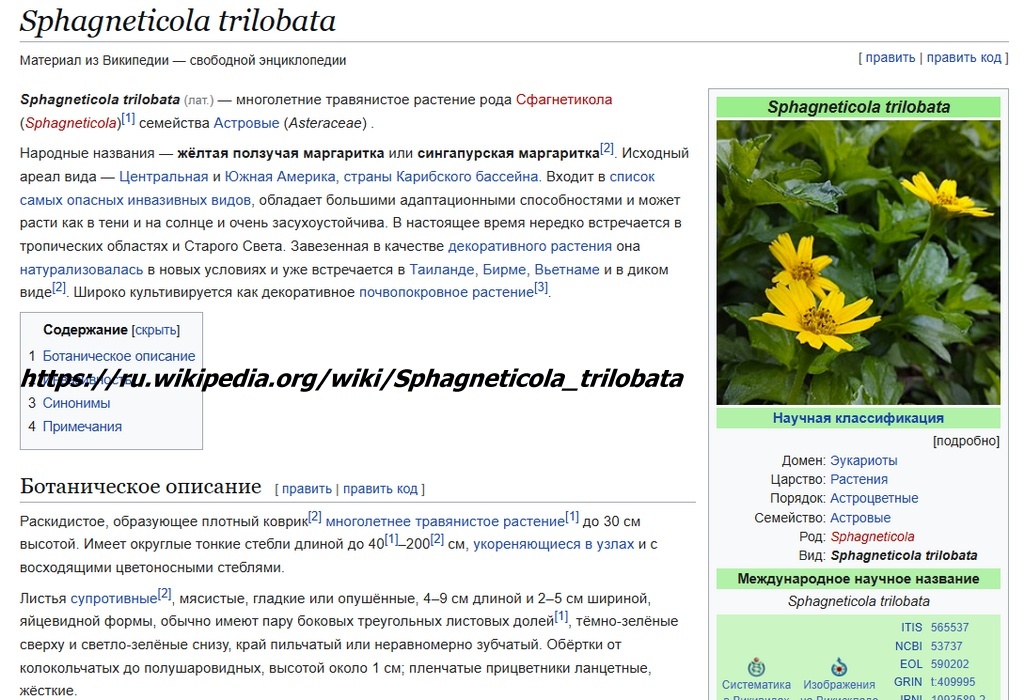This screenshot has height=700, width=1024.
Task: Open the Астровые family link
Action: (858, 517)
